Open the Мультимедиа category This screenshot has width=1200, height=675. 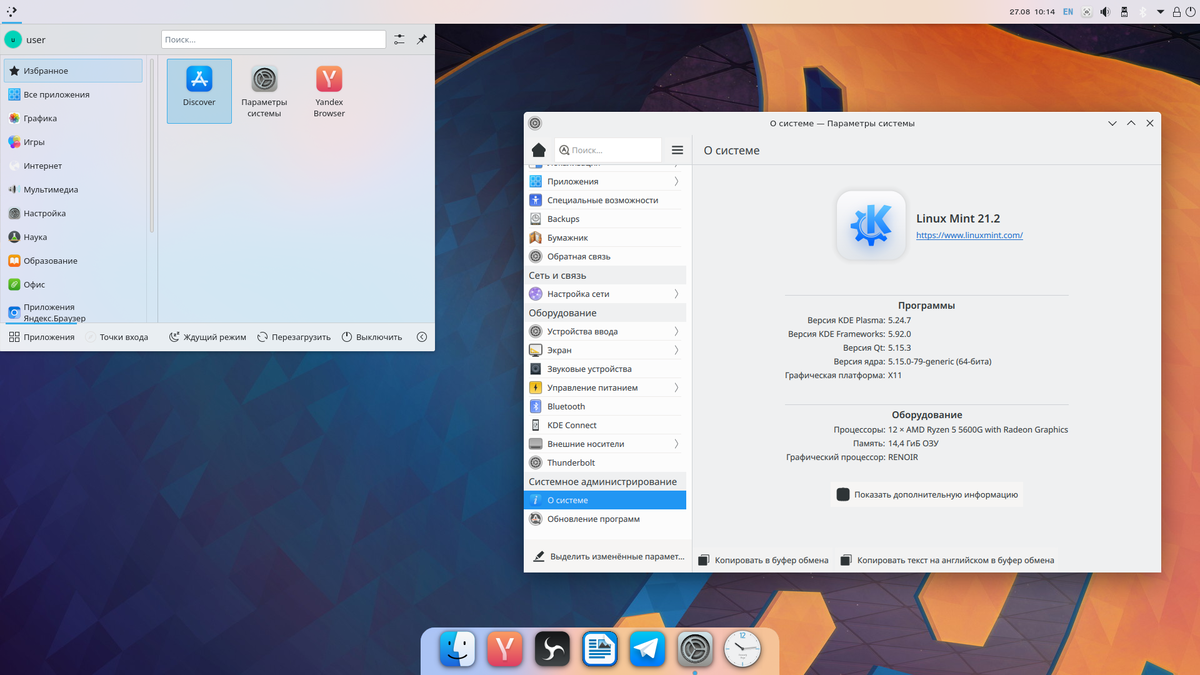tap(73, 189)
